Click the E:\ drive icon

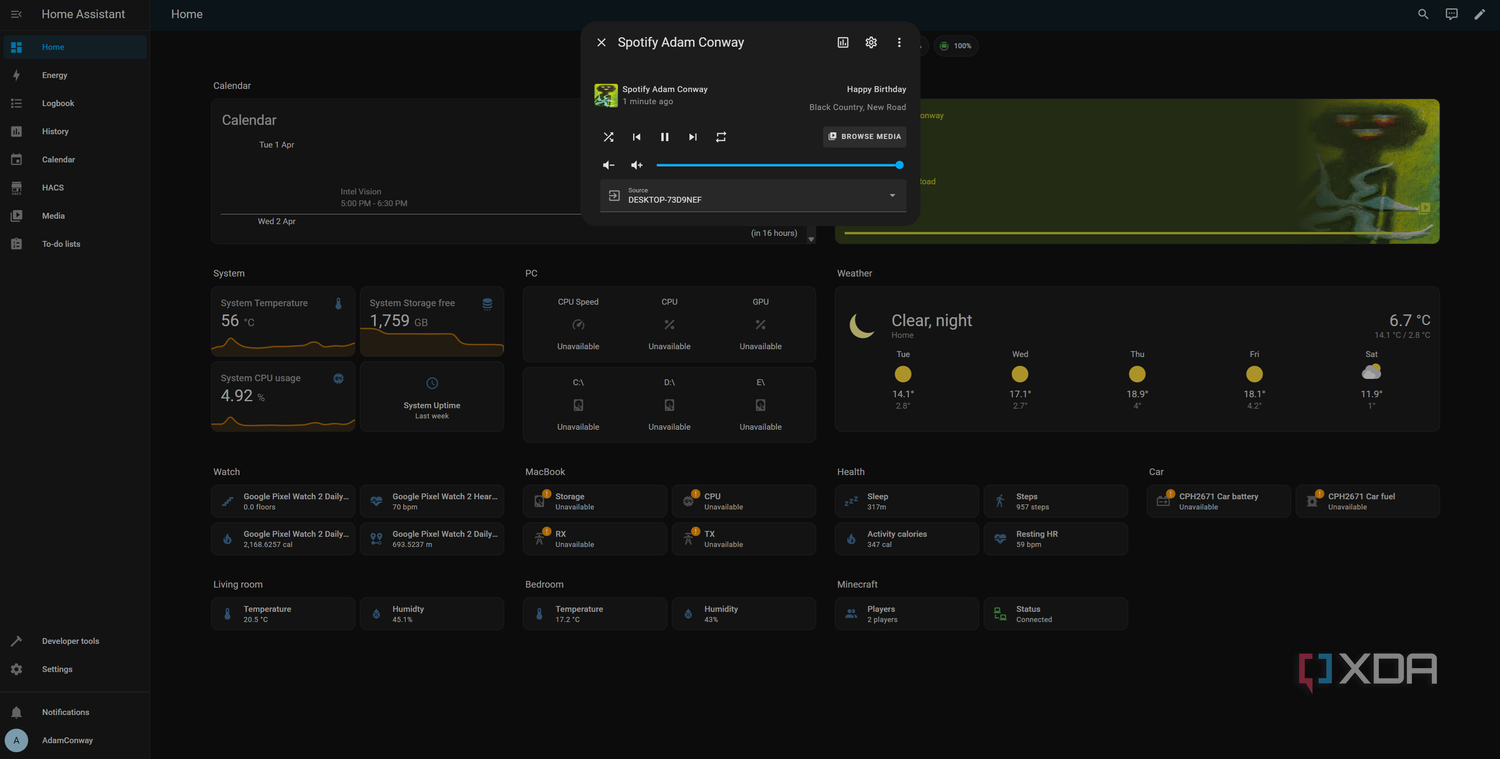click(760, 405)
